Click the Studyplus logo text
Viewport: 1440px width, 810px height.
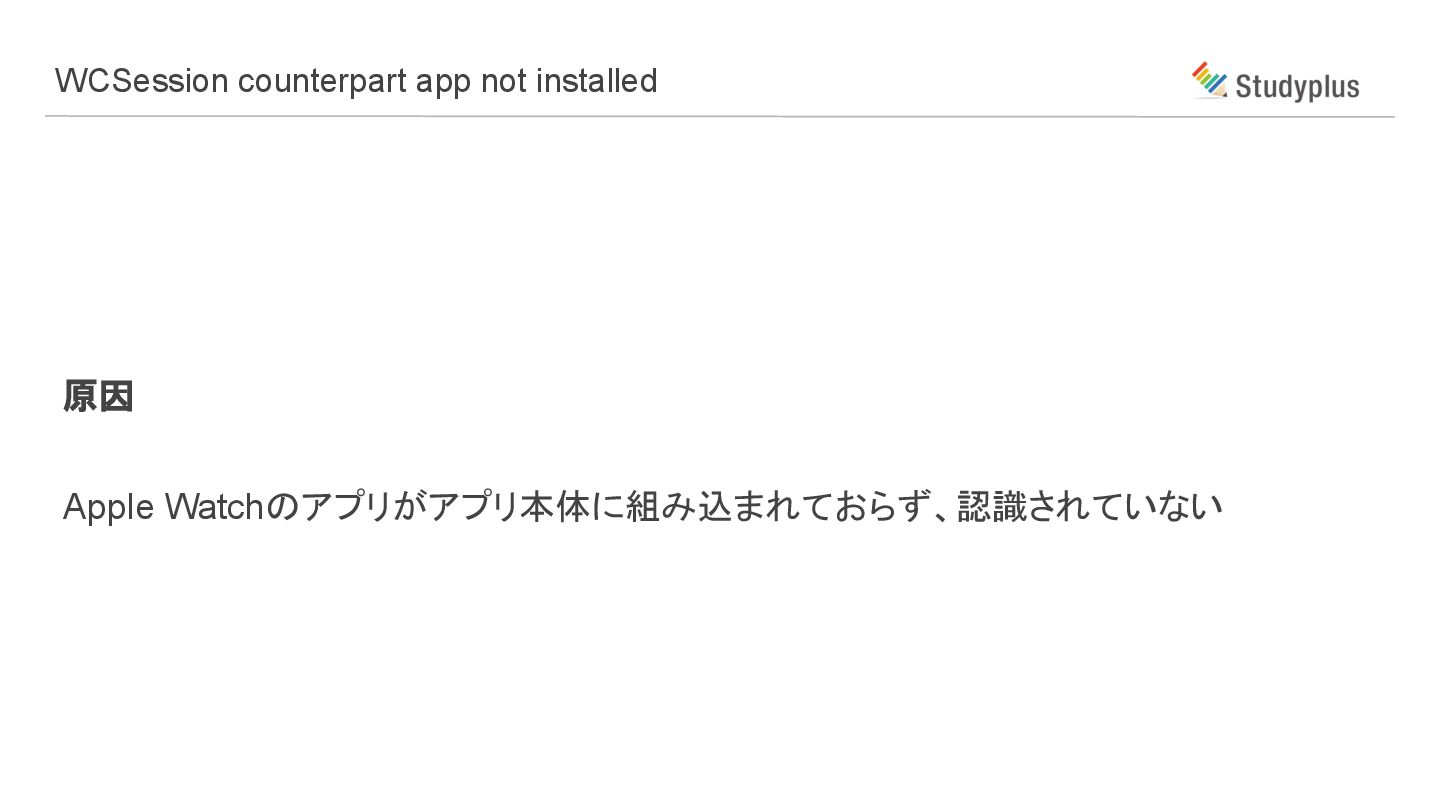1297,87
